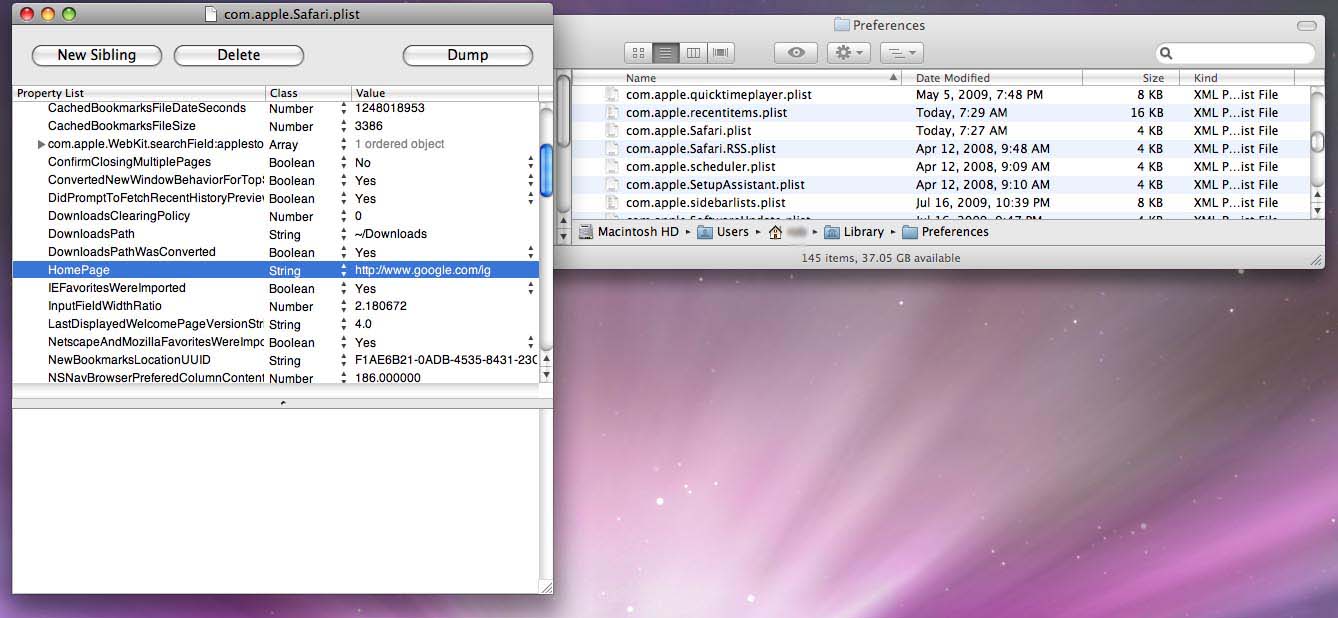
Task: Click the Property List column header
Action: tap(139, 93)
